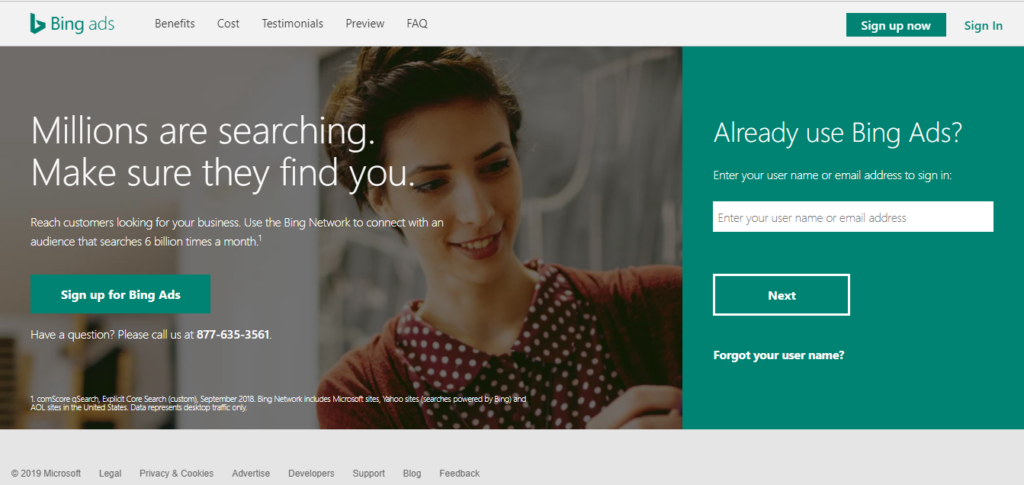Viewport: 1024px width, 485px height.
Task: Click the comScore qSearch footnote text
Action: click(x=278, y=403)
